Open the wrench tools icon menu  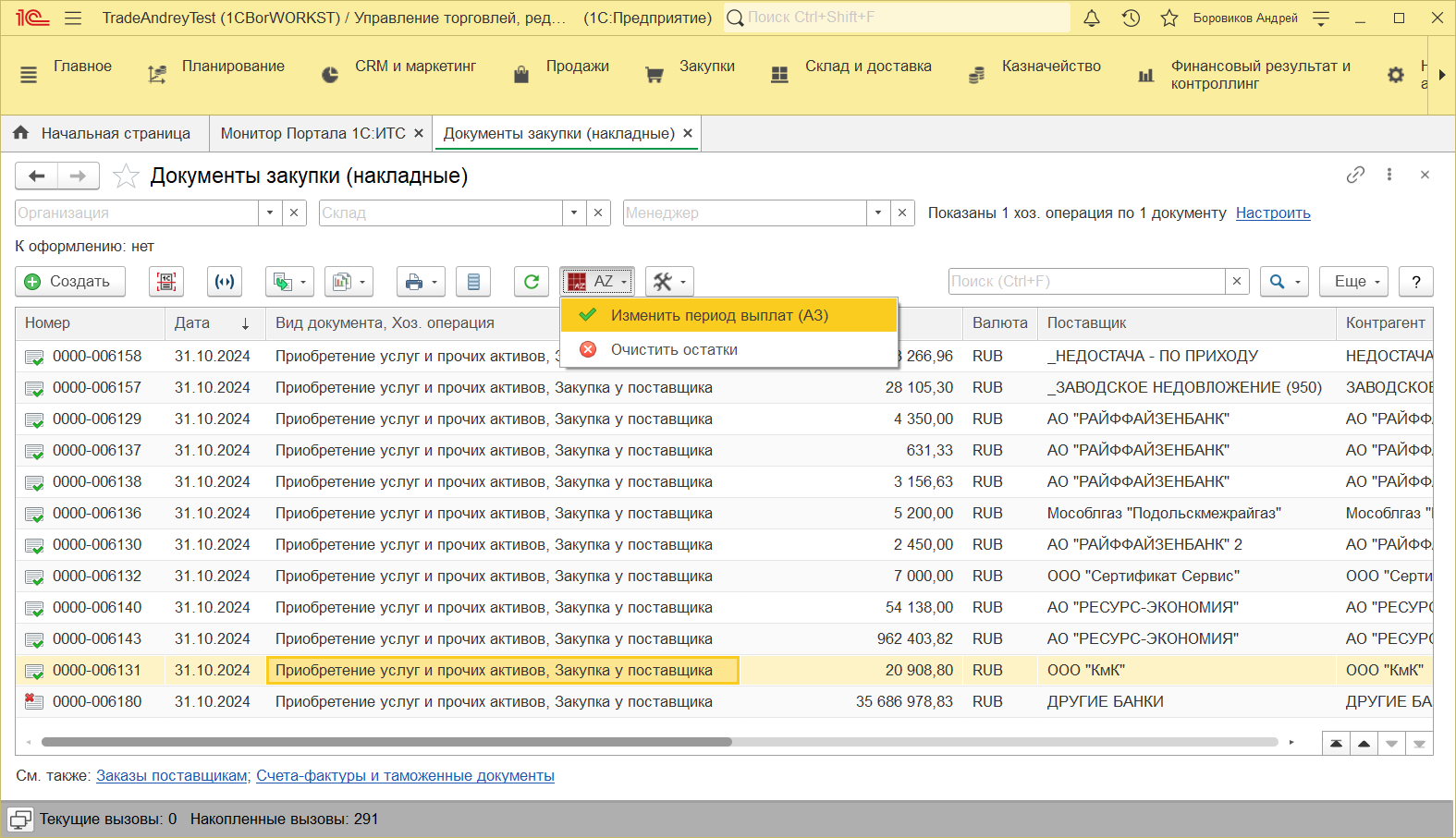coord(669,282)
